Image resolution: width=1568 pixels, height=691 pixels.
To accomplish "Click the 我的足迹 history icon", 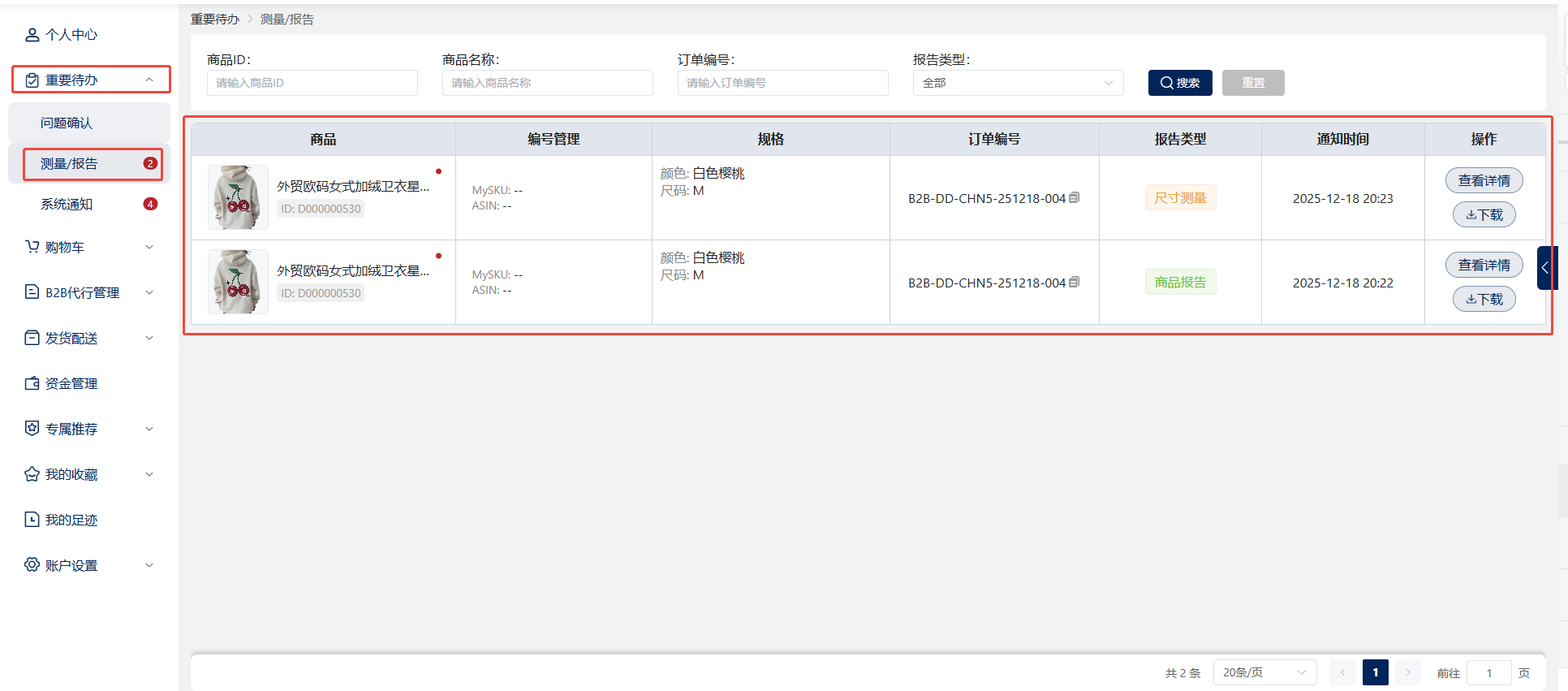I will [x=32, y=520].
